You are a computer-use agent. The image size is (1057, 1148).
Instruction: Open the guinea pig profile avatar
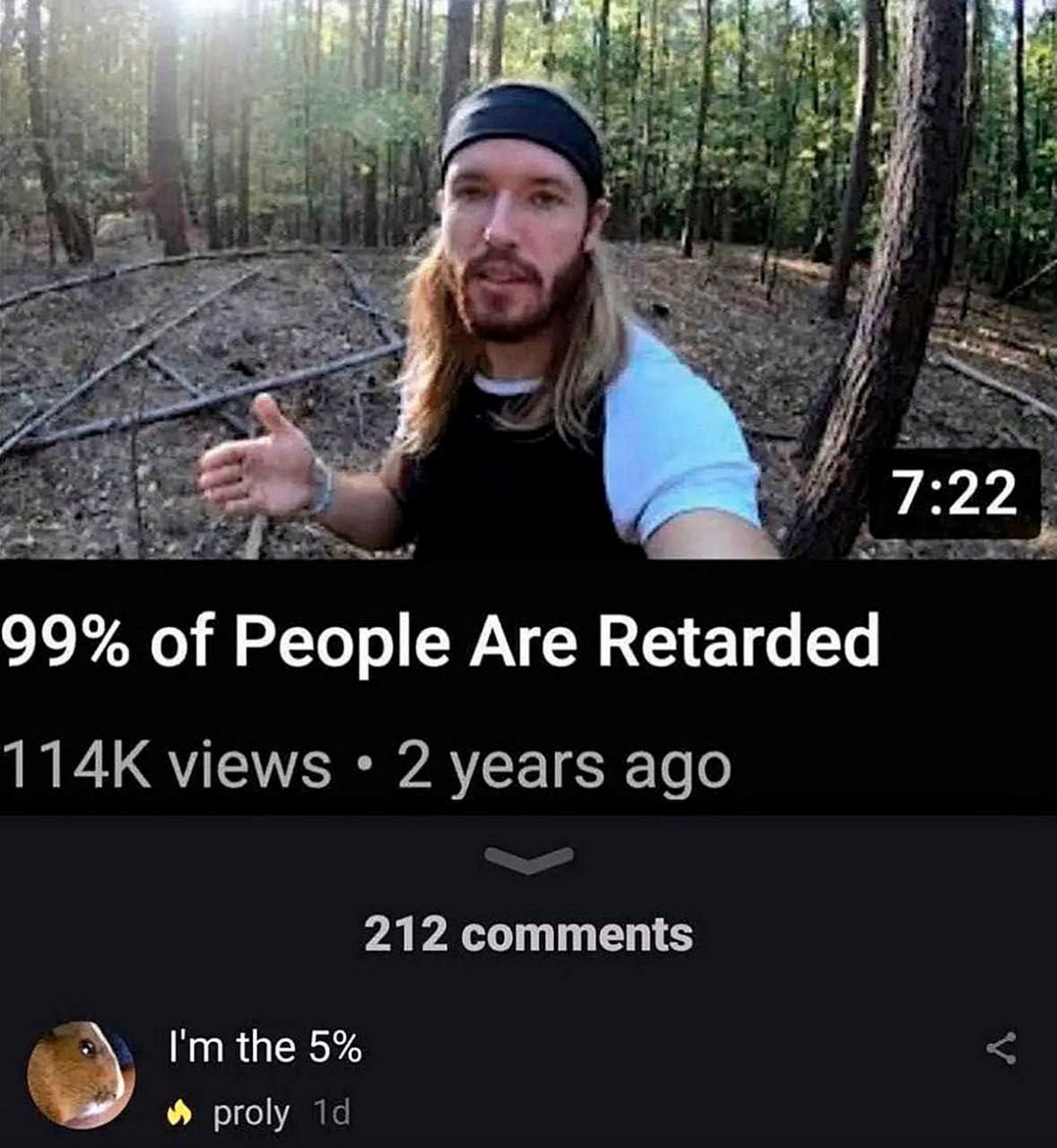tap(81, 1074)
